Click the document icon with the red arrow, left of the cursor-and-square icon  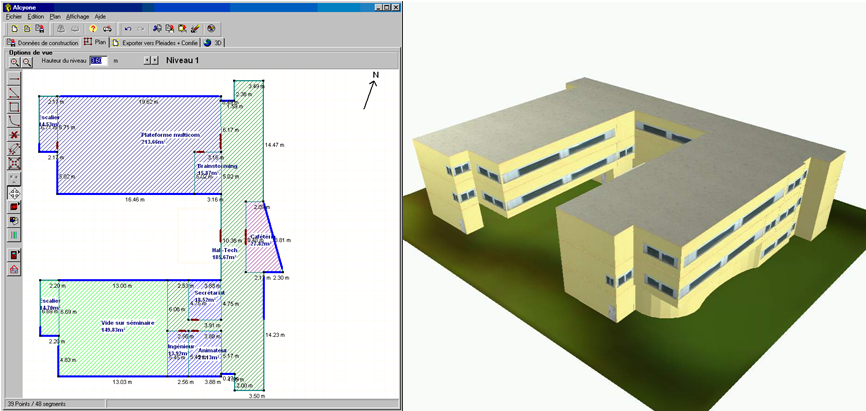[x=170, y=29]
